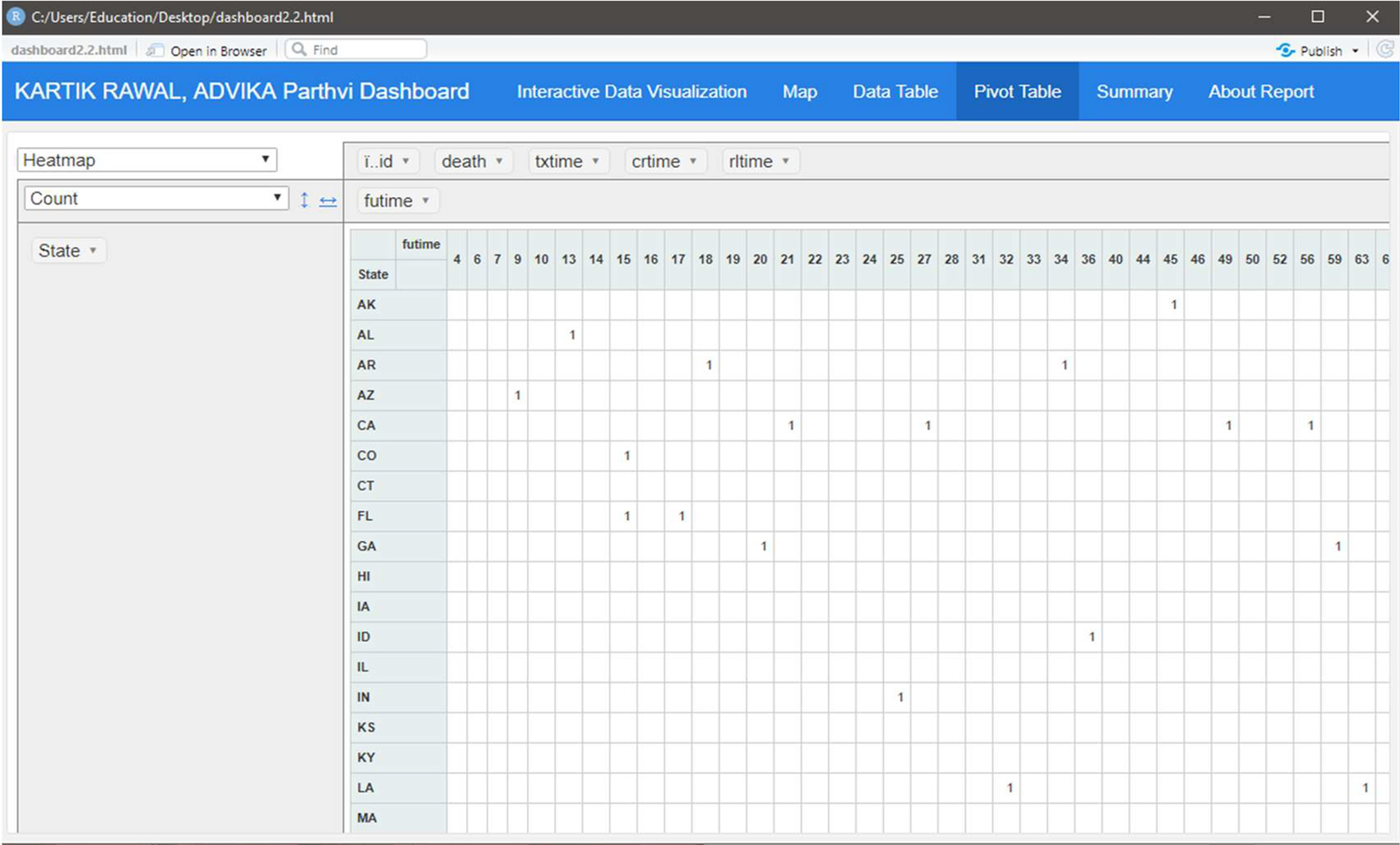The image size is (1400, 845).
Task: Click the count cell in CO row
Action: click(x=624, y=455)
